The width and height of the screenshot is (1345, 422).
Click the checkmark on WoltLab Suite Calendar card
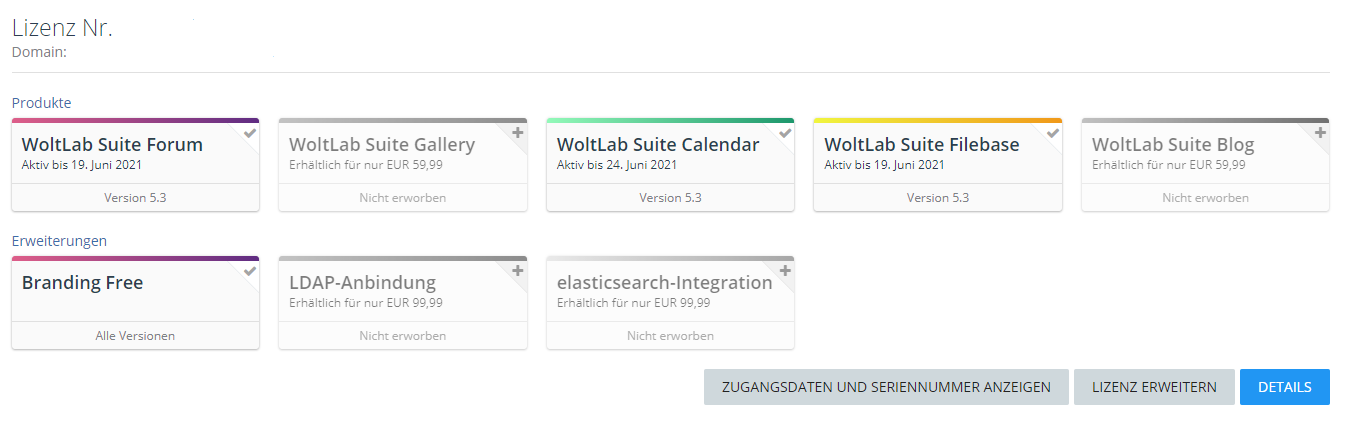click(785, 133)
